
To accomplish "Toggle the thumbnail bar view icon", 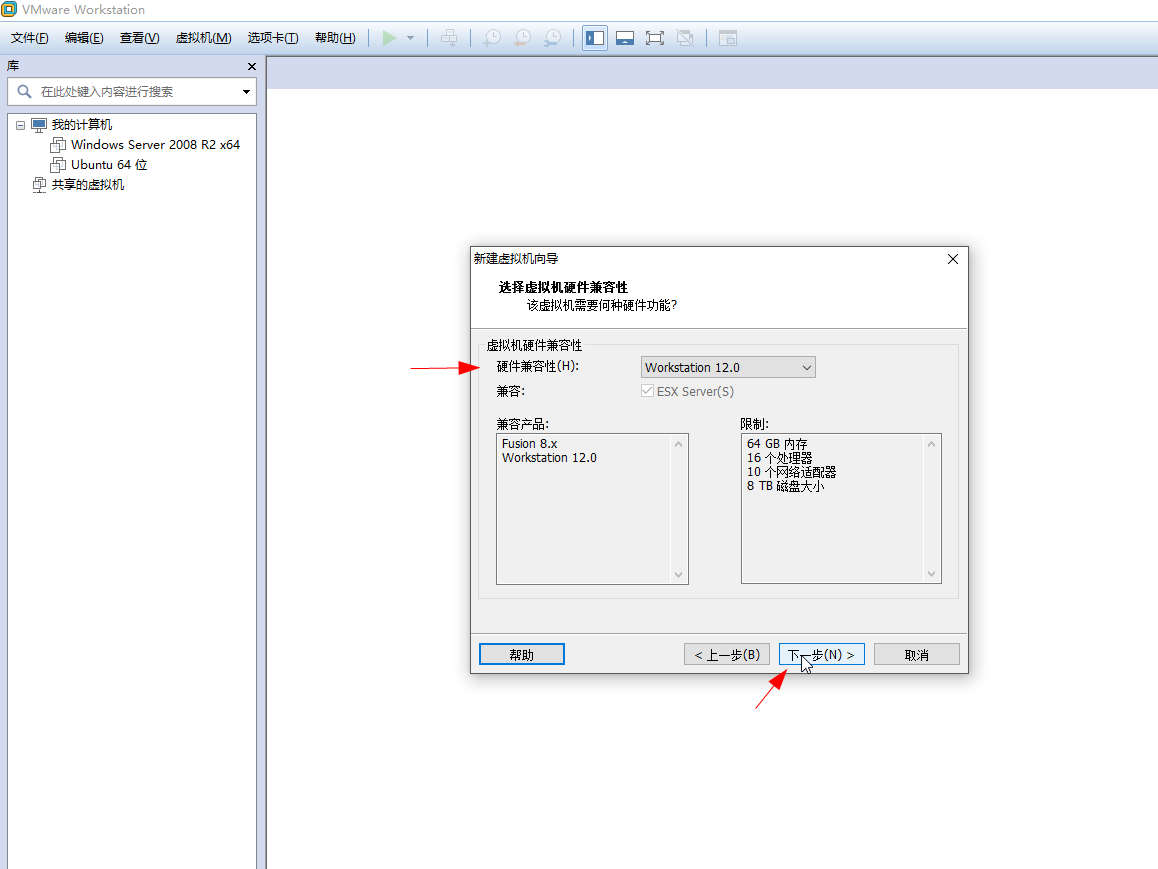I will tap(625, 38).
